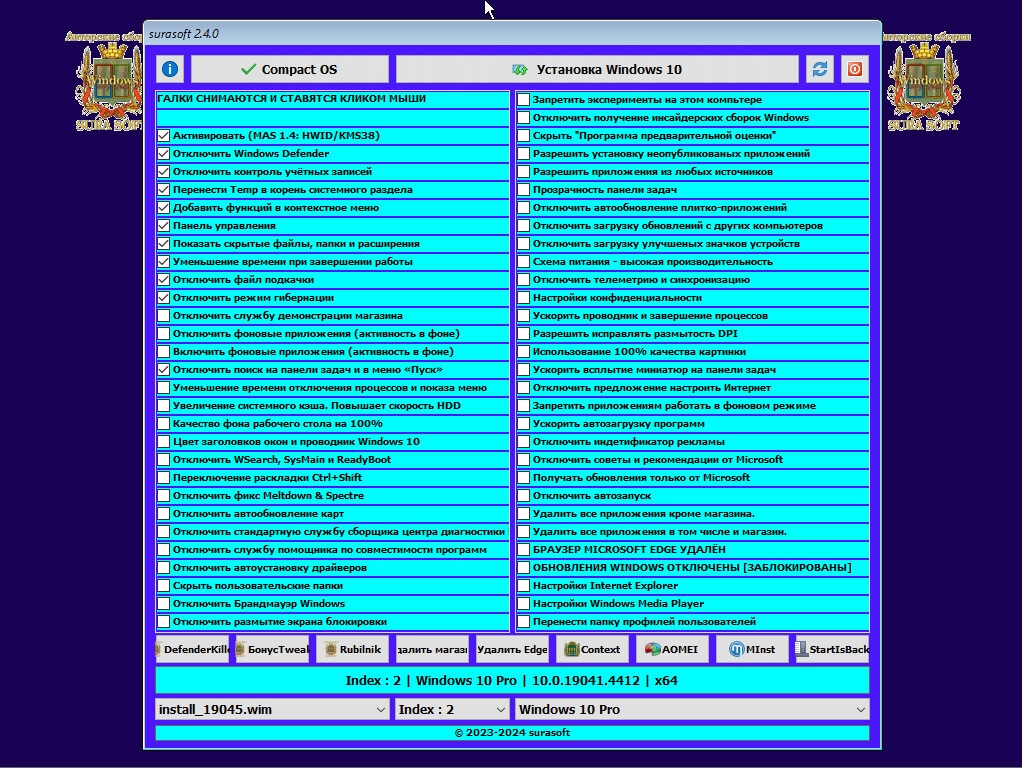The height and width of the screenshot is (768, 1022).
Task: Check Получать обновления только от Microsoft
Action: 523,478
